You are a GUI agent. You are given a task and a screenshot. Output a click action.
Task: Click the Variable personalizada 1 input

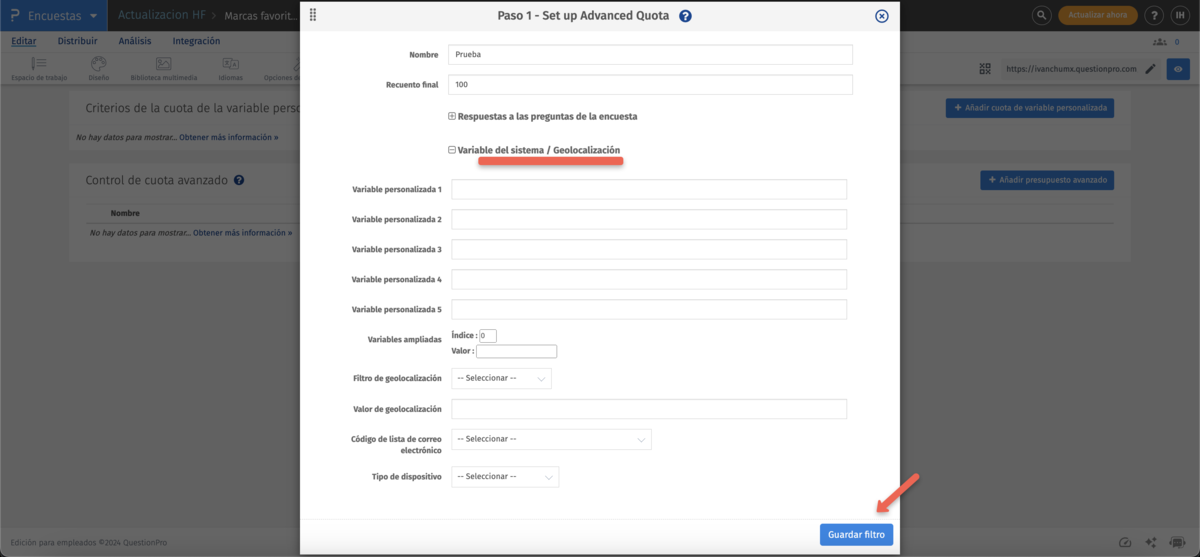coord(649,189)
